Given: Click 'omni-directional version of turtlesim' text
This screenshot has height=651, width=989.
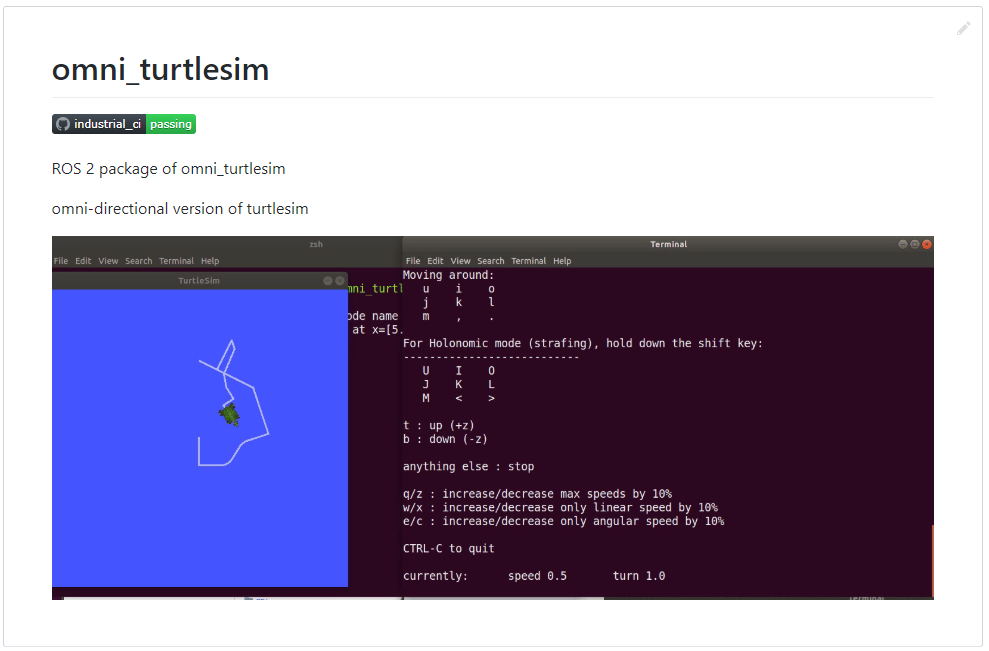Looking at the screenshot, I should pos(180,209).
